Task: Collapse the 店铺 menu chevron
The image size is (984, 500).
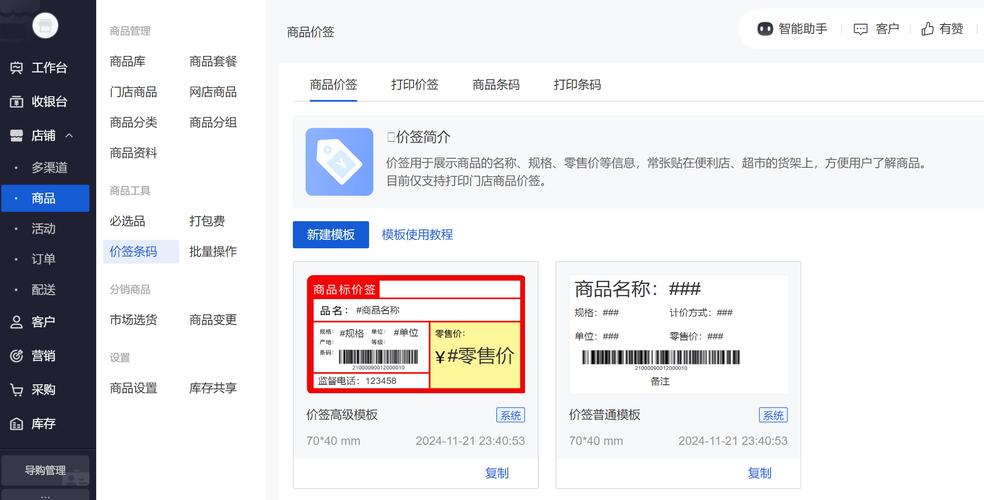Action: (69, 135)
